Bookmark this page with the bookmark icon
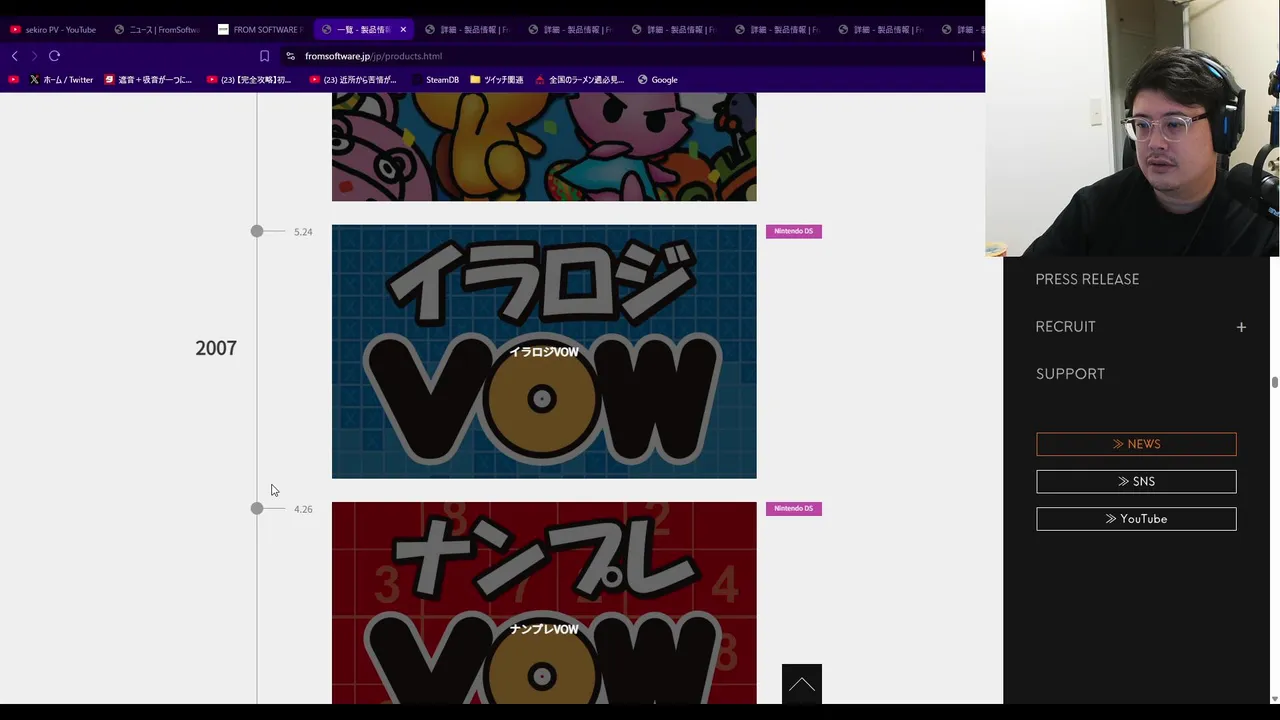This screenshot has width=1280, height=720. (x=264, y=56)
